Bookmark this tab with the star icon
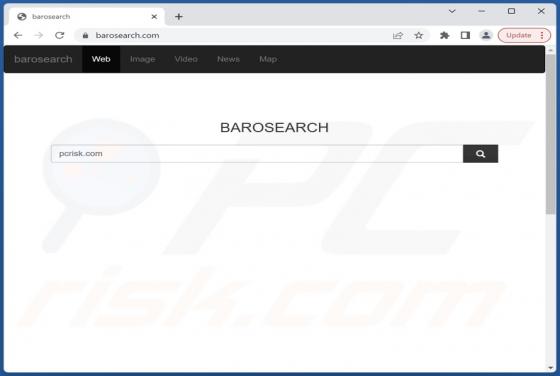 [x=419, y=35]
